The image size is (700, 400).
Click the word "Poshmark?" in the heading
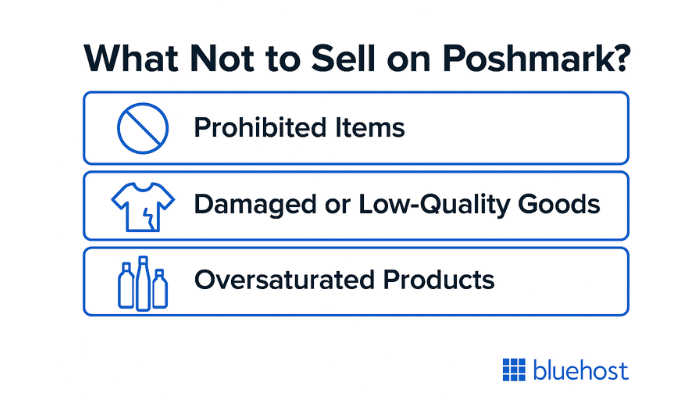[536, 58]
